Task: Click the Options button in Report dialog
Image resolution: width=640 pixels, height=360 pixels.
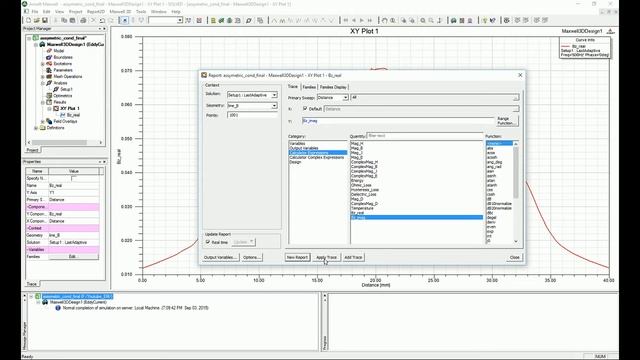Action: [x=251, y=258]
